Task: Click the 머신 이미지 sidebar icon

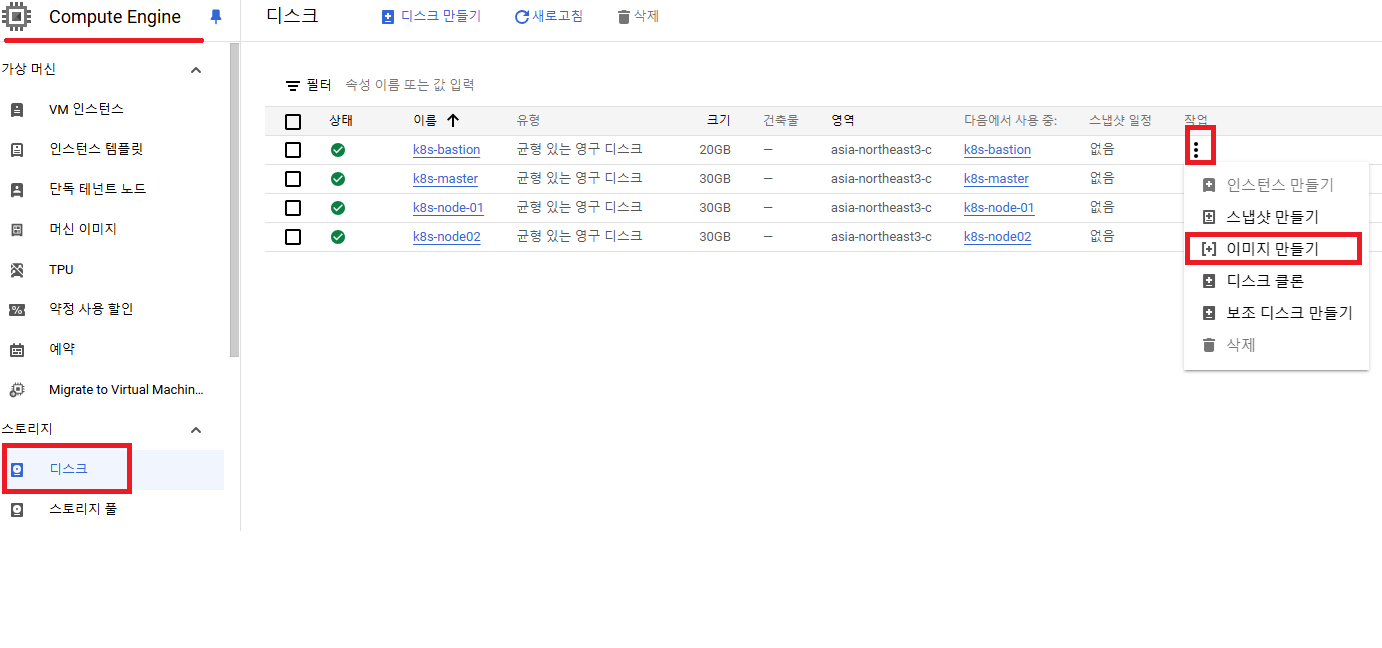Action: 16,229
